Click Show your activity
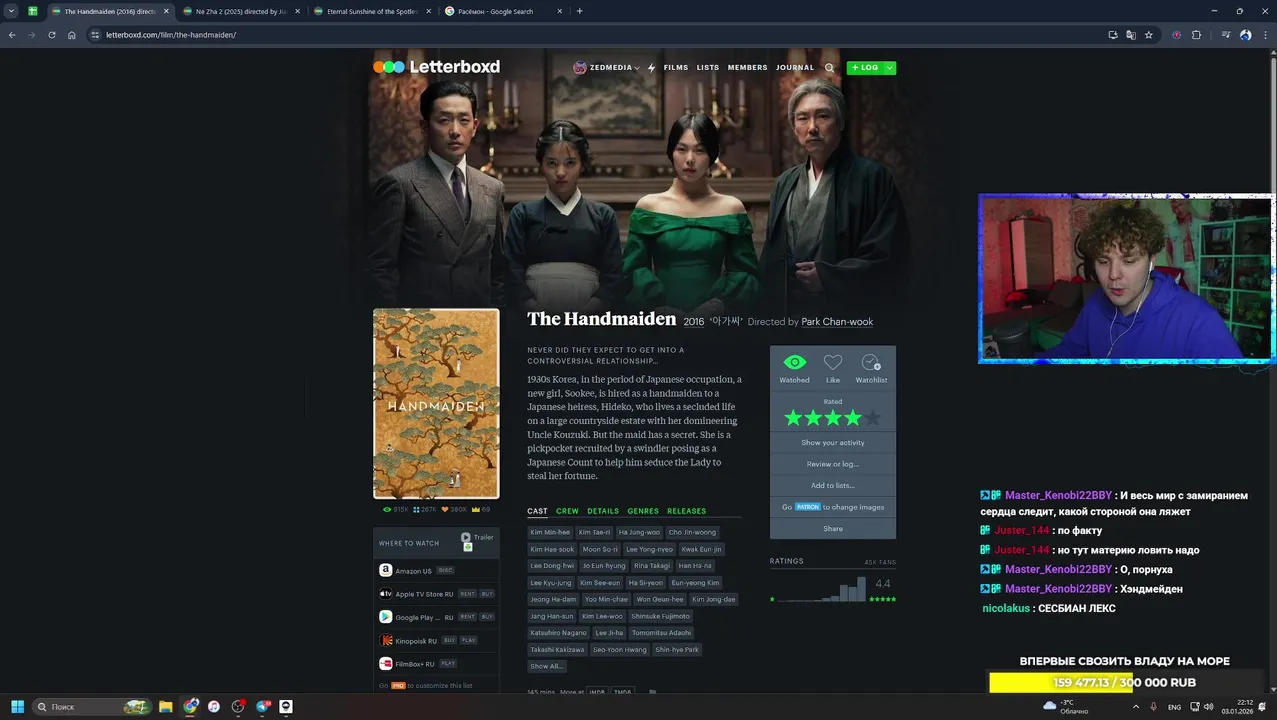Screen dimensions: 1277x720 pos(833,442)
